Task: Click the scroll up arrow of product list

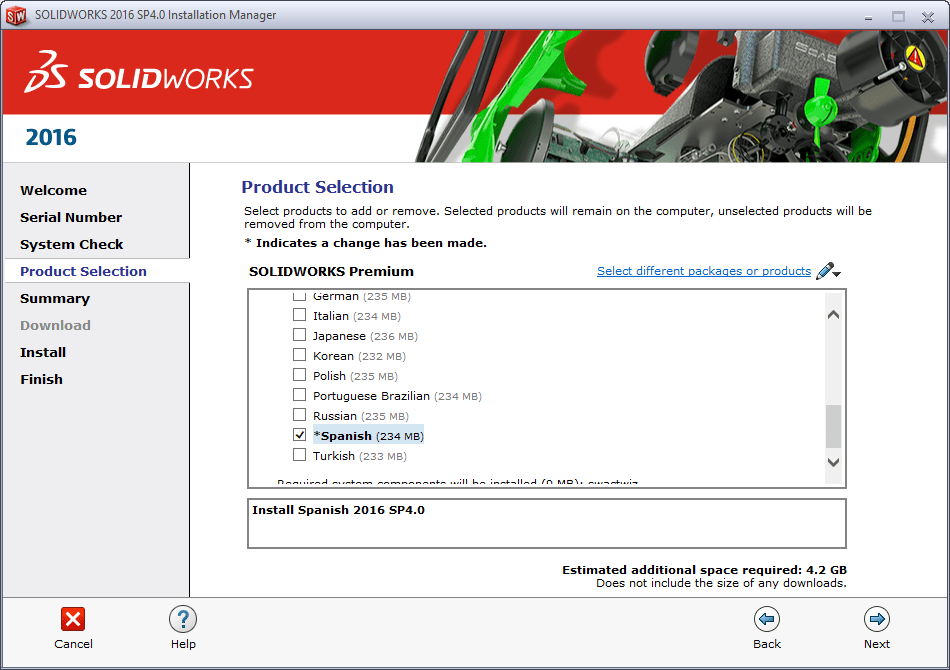Action: click(x=834, y=314)
